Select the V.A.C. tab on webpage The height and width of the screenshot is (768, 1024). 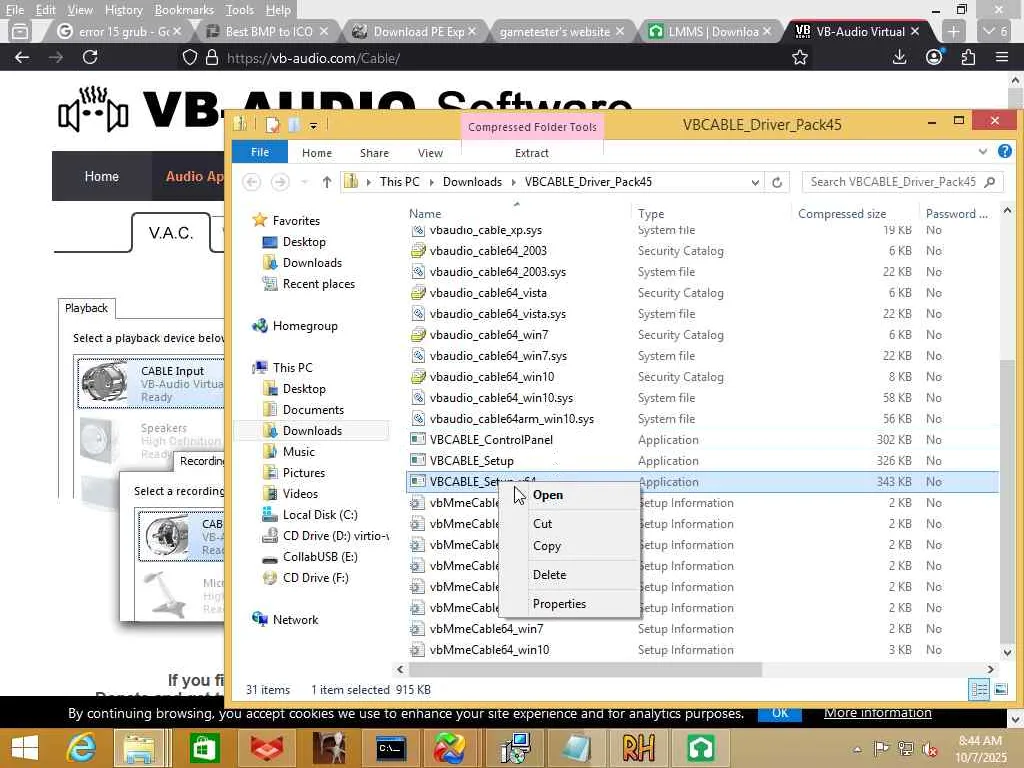click(171, 233)
